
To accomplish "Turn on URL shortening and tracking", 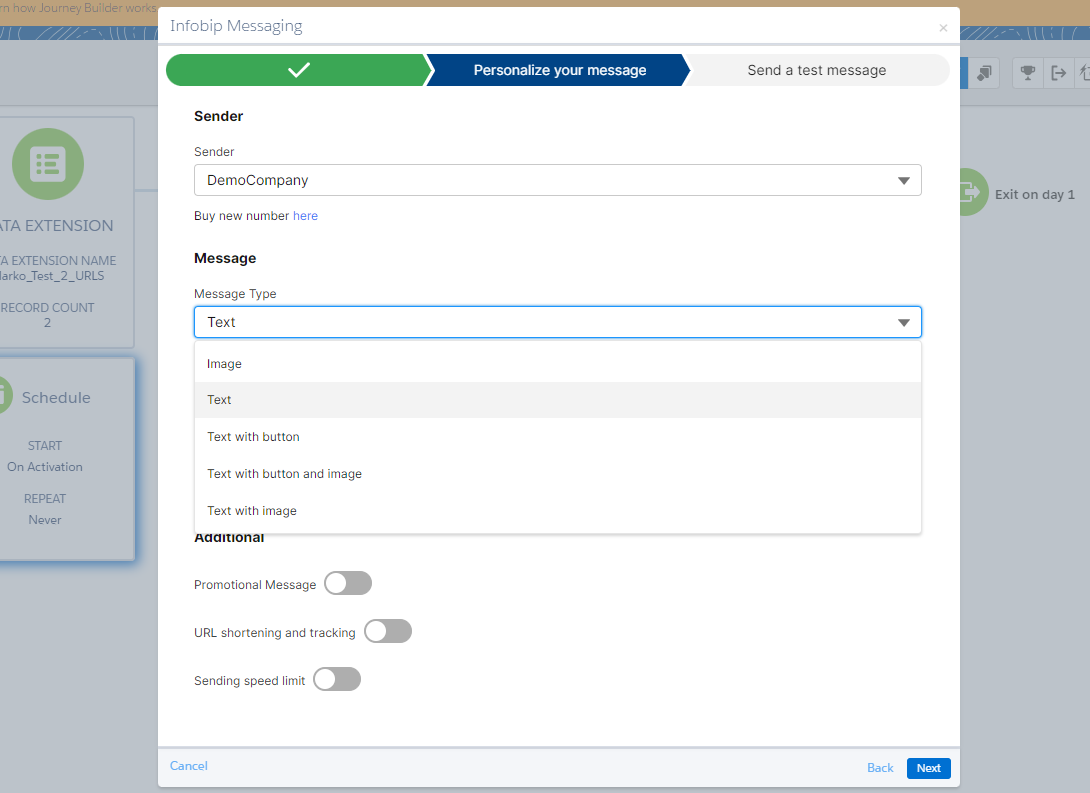I will (x=388, y=631).
